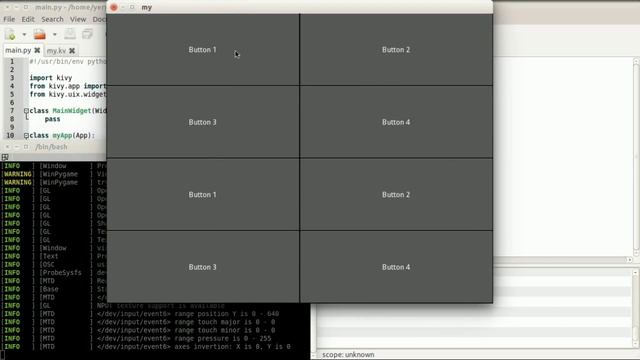Click the ProbeSysfs log entry in terminal

[x=53, y=273]
